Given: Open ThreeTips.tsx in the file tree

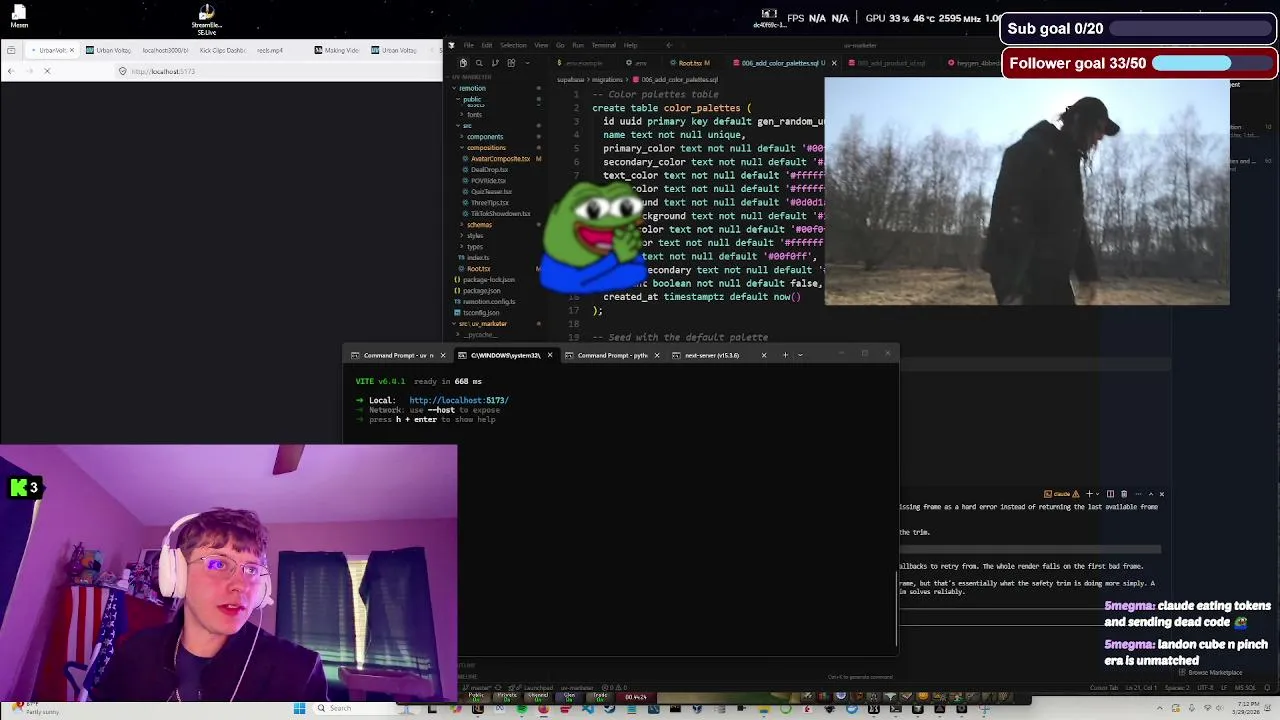Looking at the screenshot, I should pyautogui.click(x=489, y=203).
